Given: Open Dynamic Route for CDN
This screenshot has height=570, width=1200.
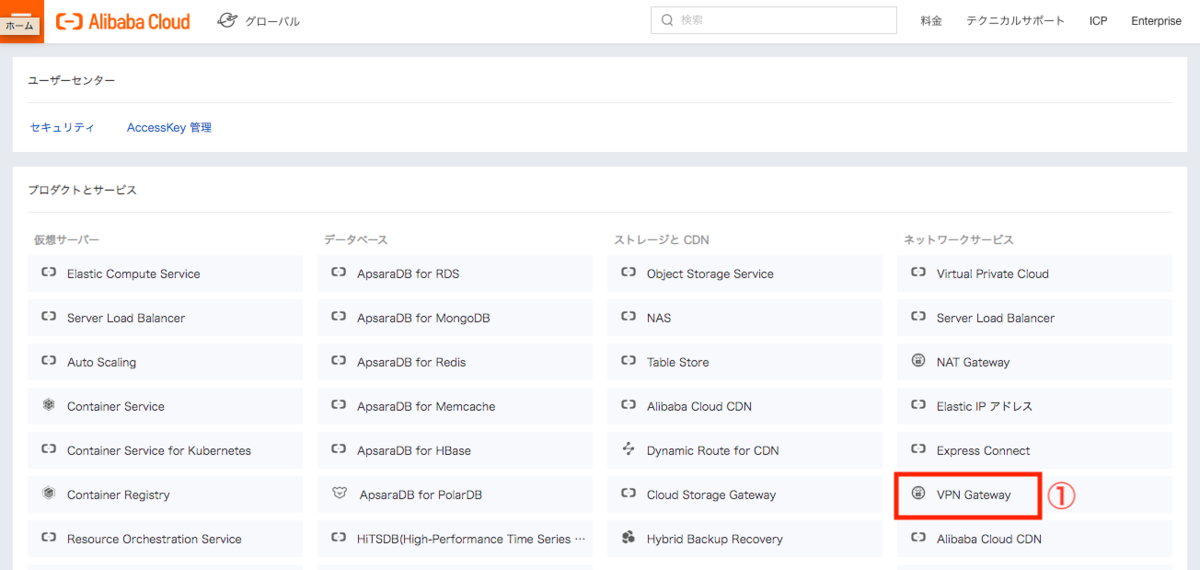Looking at the screenshot, I should tap(745, 450).
